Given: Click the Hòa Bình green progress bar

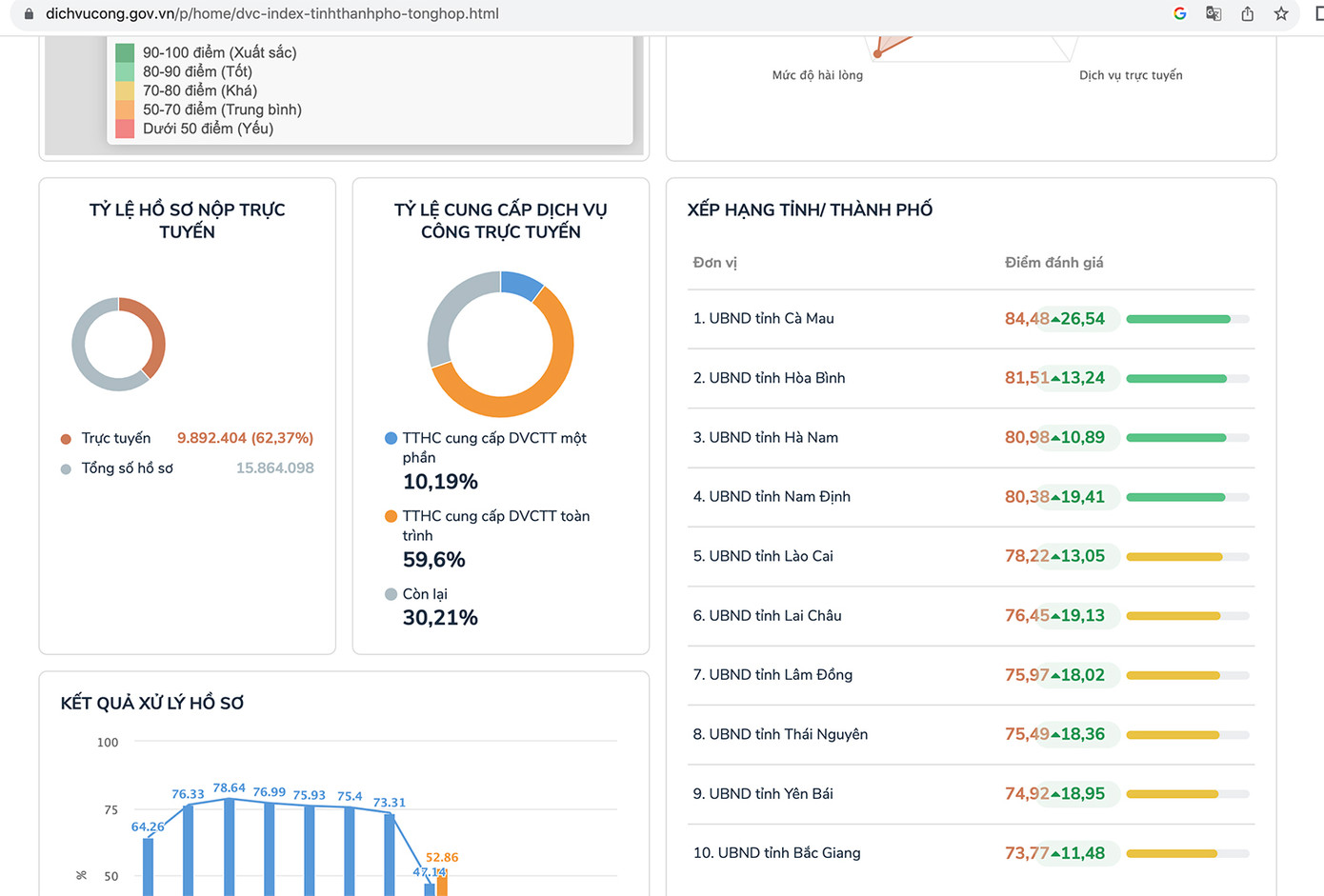Looking at the screenshot, I should [x=1176, y=379].
